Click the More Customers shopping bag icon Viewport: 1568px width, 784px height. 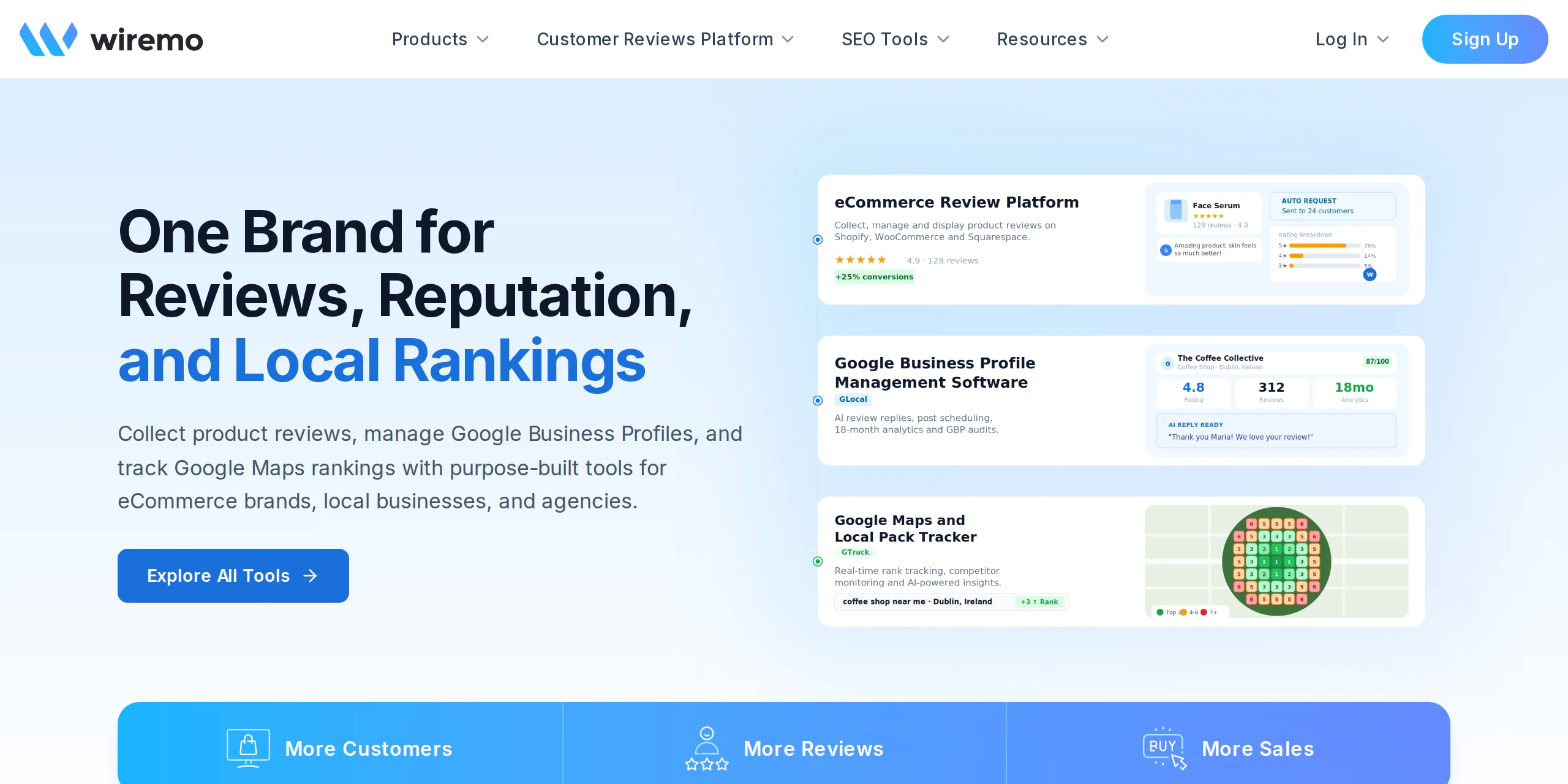point(248,748)
